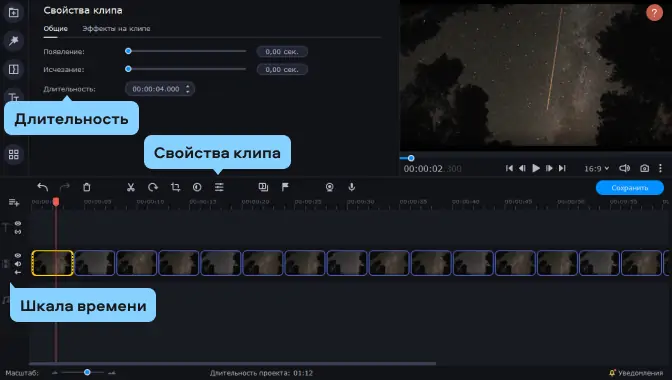Click the Сохранить button
The image size is (672, 380).
click(x=630, y=188)
